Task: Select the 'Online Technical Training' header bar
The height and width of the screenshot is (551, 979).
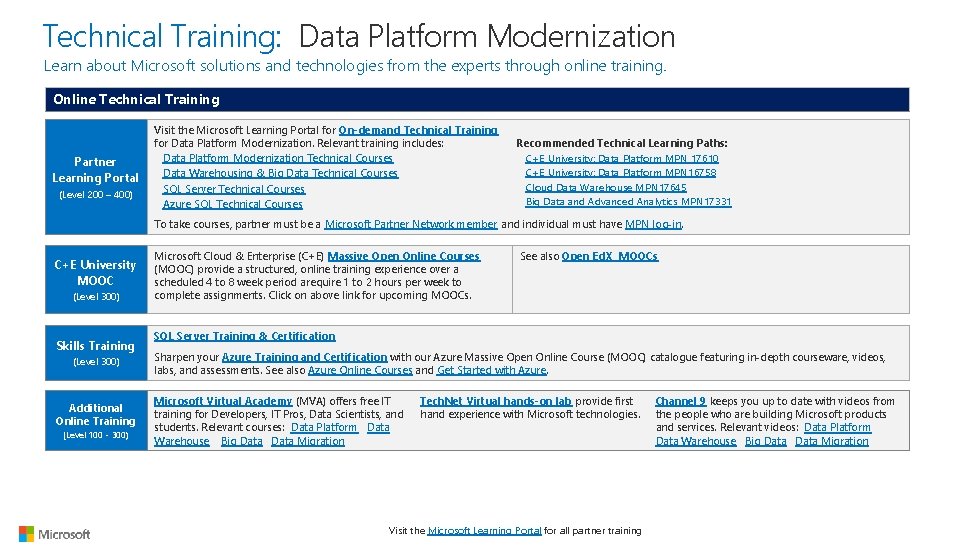Action: (477, 100)
